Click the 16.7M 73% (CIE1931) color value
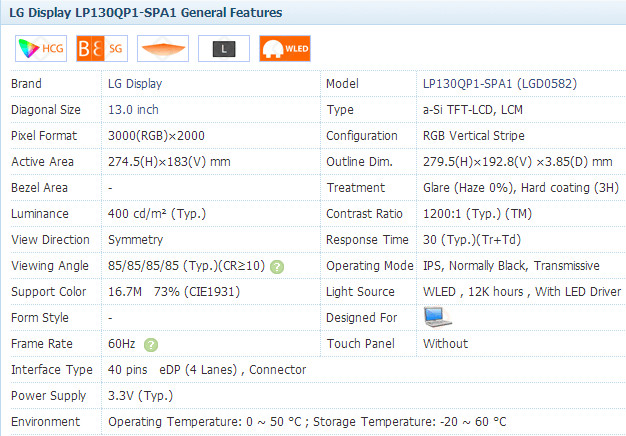The height and width of the screenshot is (436, 626). pos(174,291)
